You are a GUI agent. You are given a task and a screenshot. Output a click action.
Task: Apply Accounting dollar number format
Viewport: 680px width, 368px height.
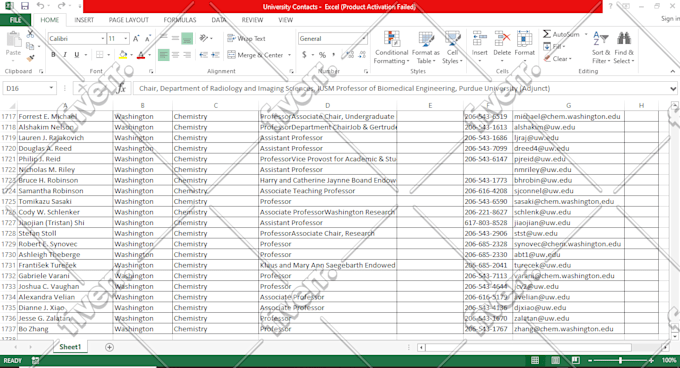304,55
